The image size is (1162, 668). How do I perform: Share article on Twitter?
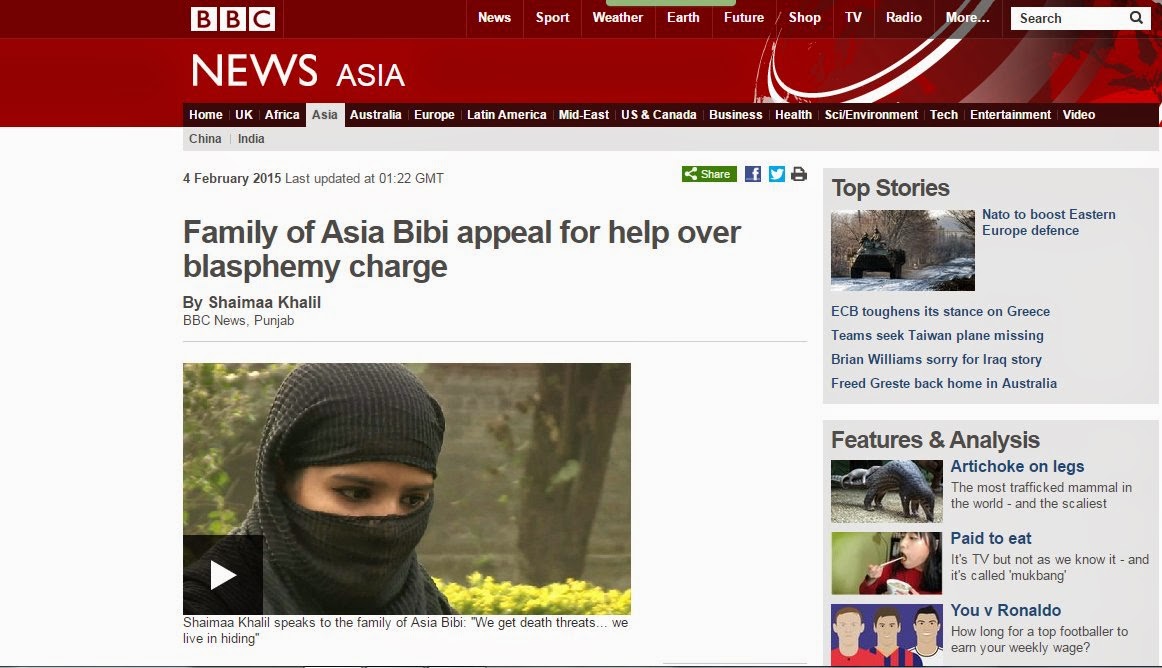coord(777,174)
